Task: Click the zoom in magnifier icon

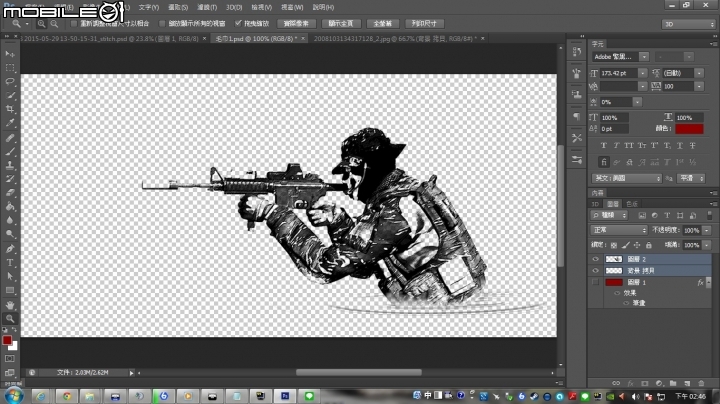Action: tap(40, 22)
